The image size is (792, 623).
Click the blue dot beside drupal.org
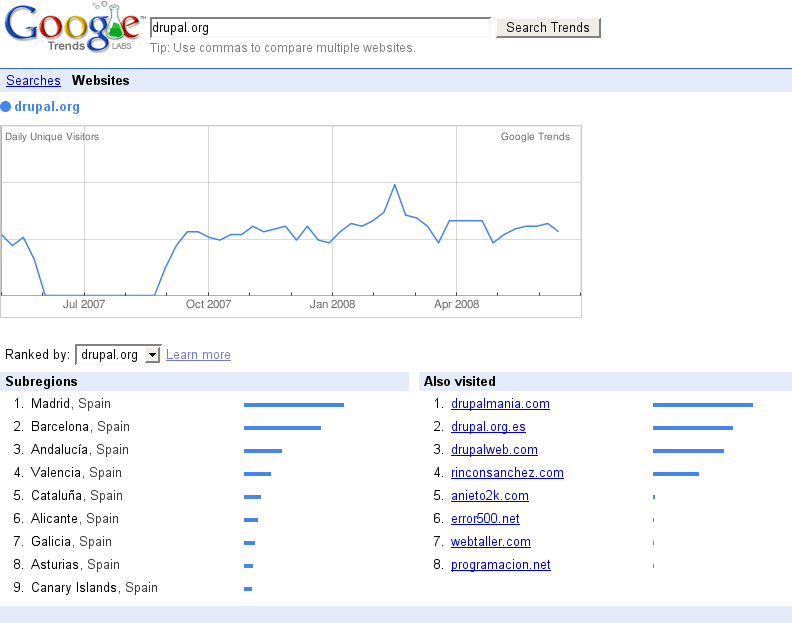point(6,107)
